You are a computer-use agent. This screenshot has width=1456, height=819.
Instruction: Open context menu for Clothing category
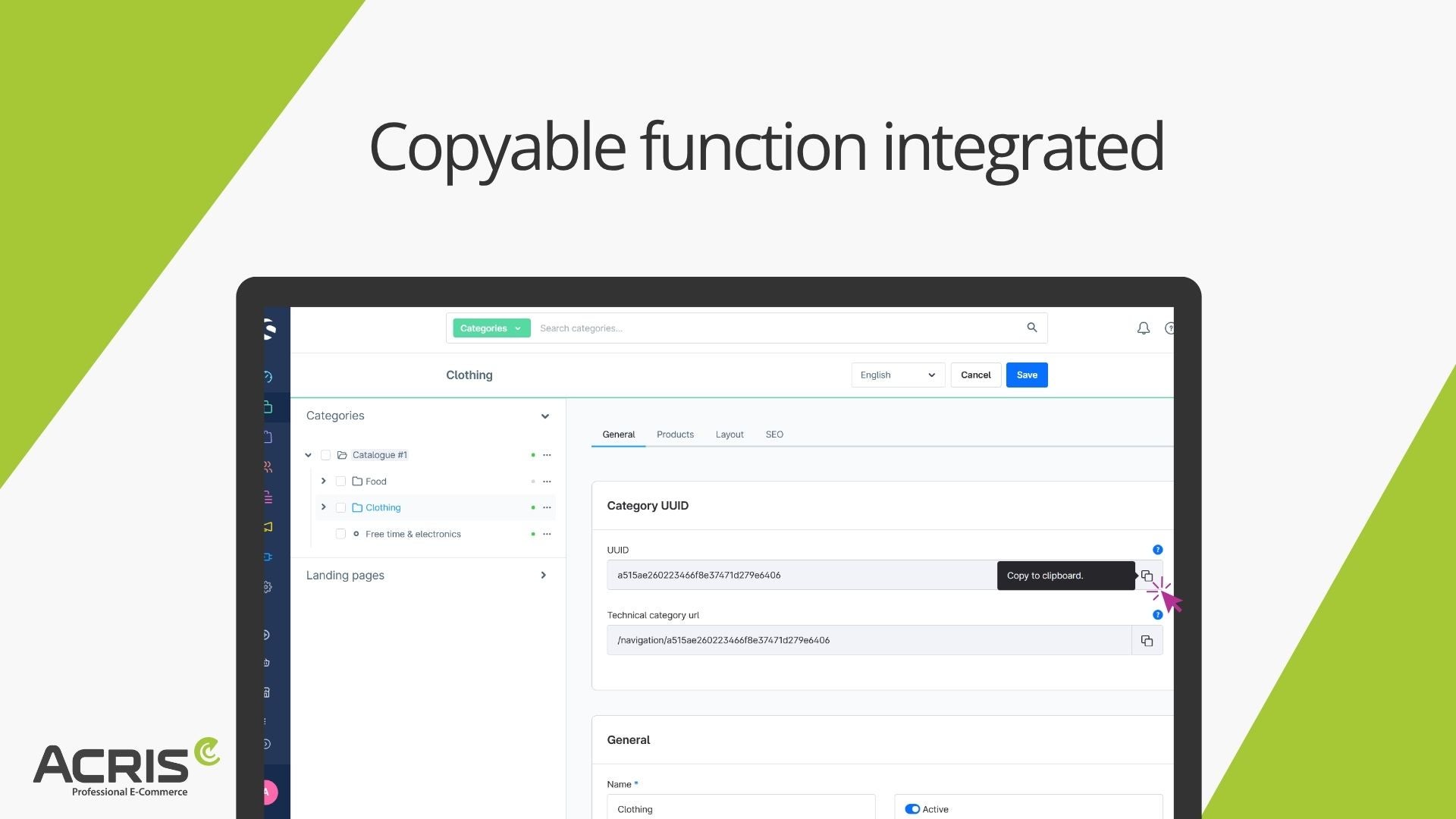pos(547,508)
